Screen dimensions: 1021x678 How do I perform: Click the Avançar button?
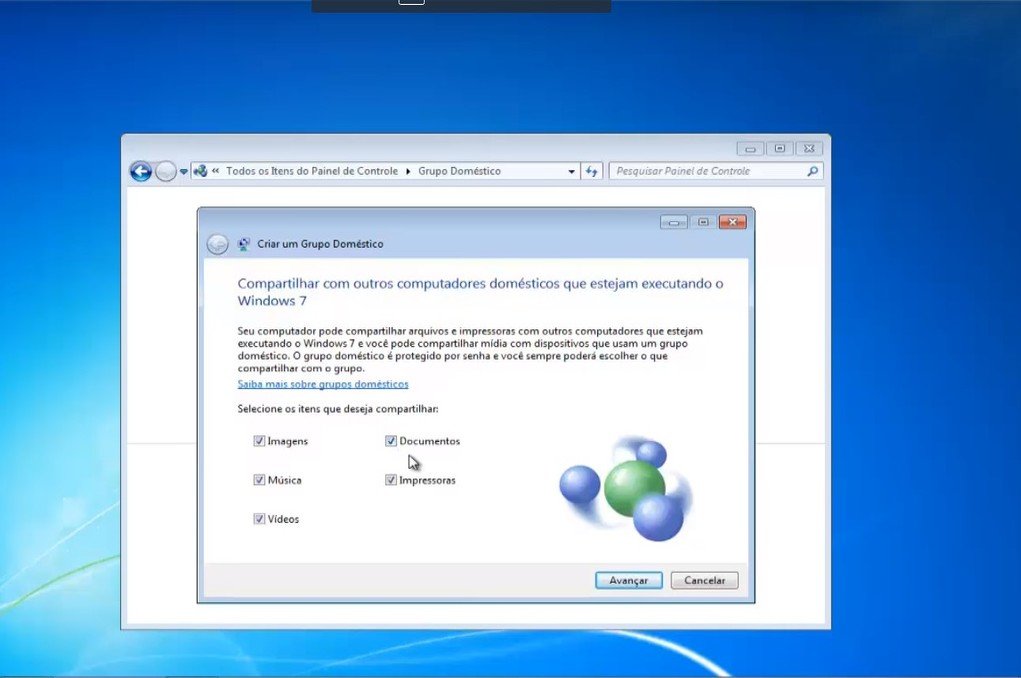[628, 580]
